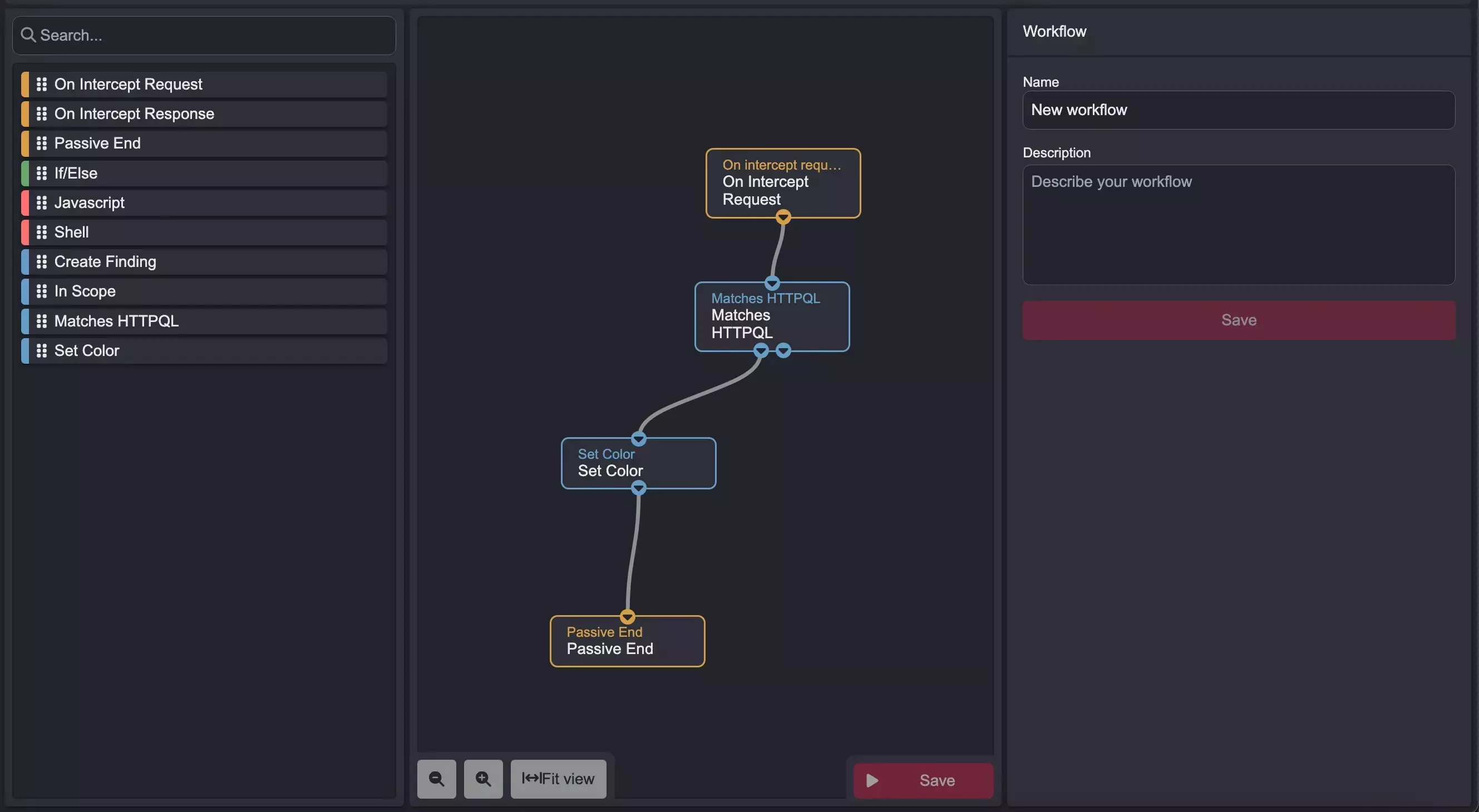Select On Intercept Request in node list
This screenshot has width=1479, height=812.
pyautogui.click(x=204, y=85)
